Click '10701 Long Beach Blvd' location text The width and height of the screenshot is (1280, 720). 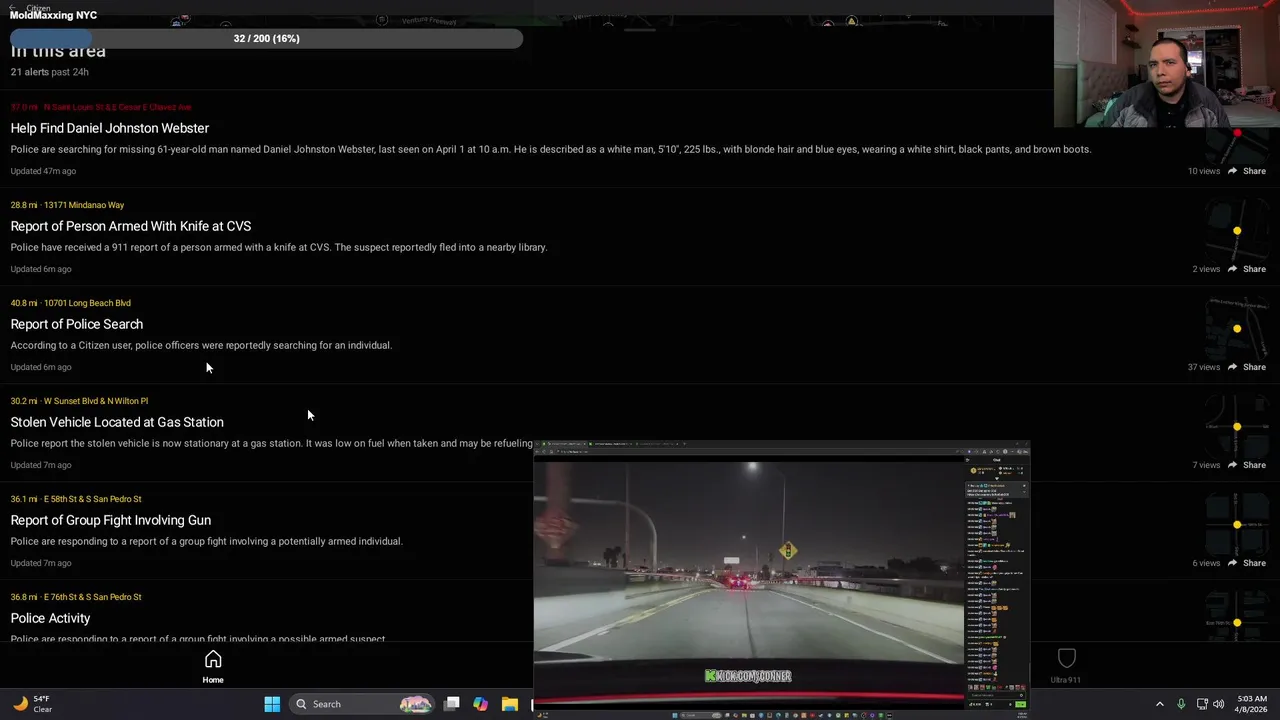tap(87, 303)
